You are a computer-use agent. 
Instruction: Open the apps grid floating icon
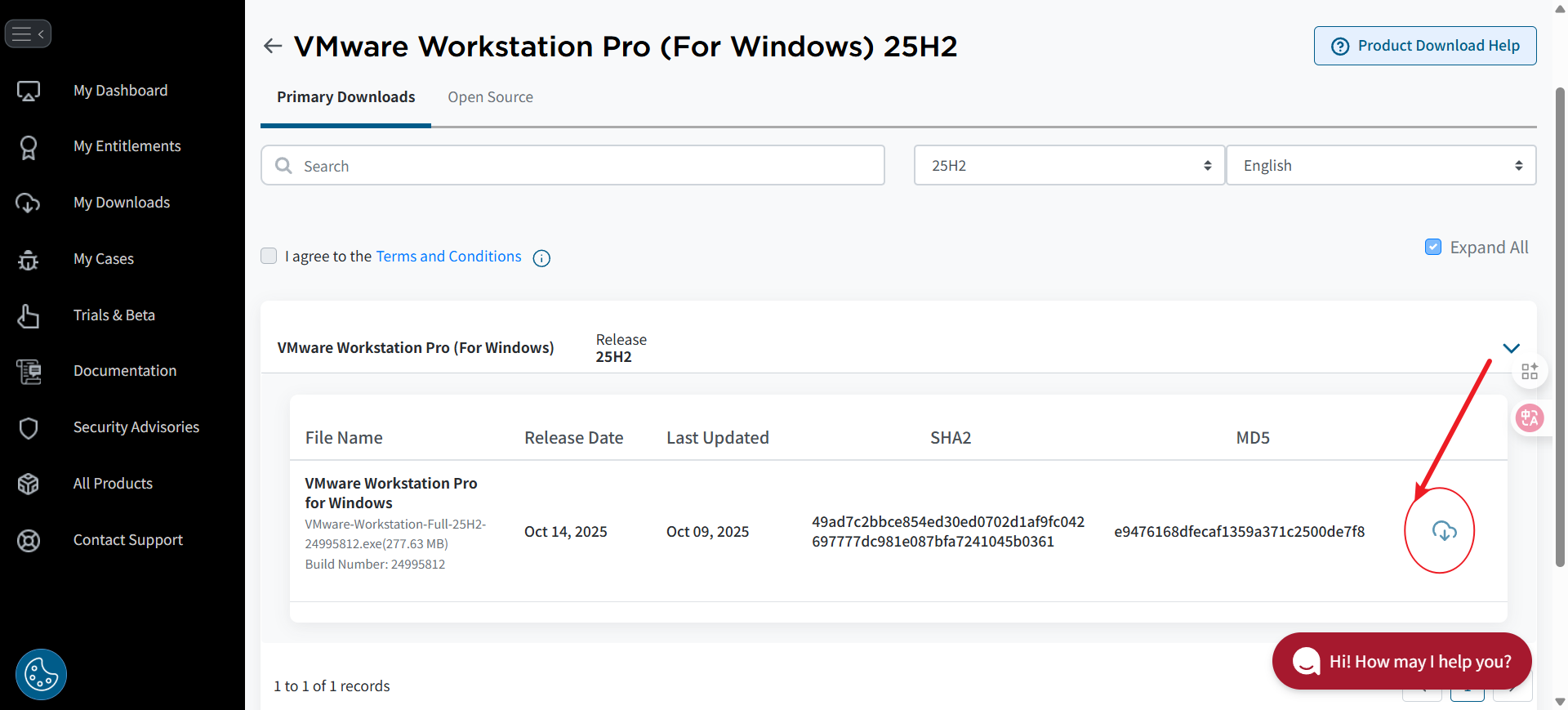1530,372
